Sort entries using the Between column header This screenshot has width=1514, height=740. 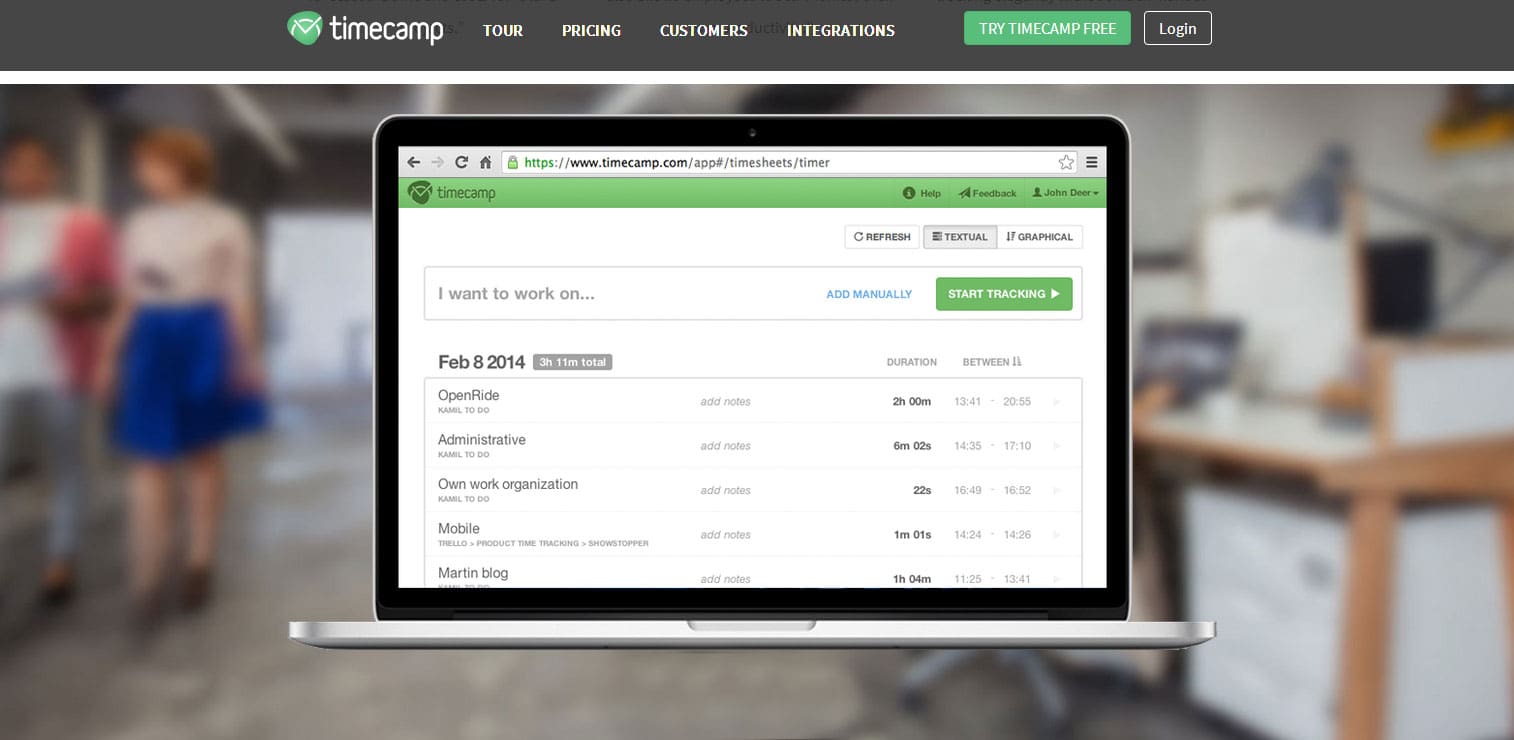point(992,362)
